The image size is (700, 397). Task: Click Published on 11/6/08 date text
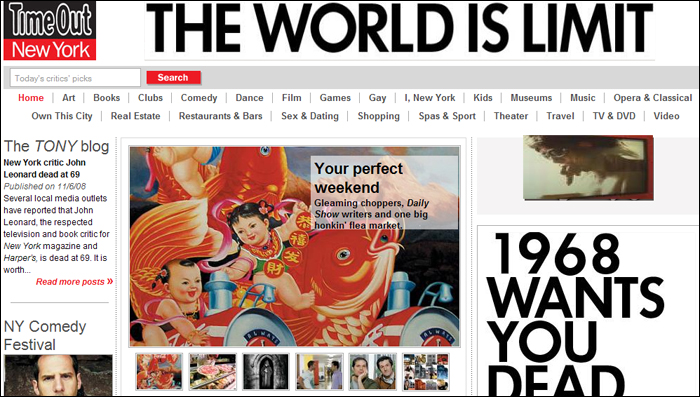coord(45,186)
